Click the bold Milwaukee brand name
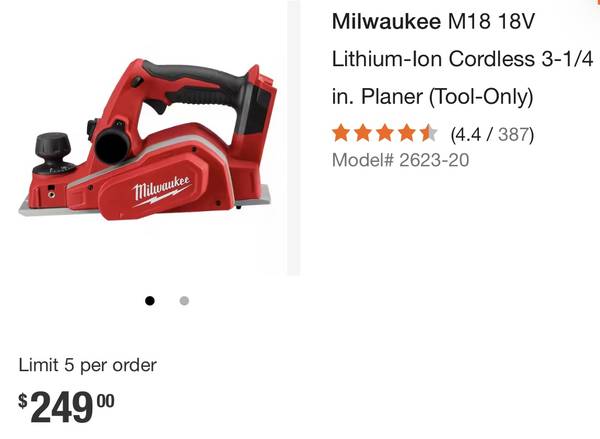This screenshot has width=600, height=439. (x=386, y=21)
